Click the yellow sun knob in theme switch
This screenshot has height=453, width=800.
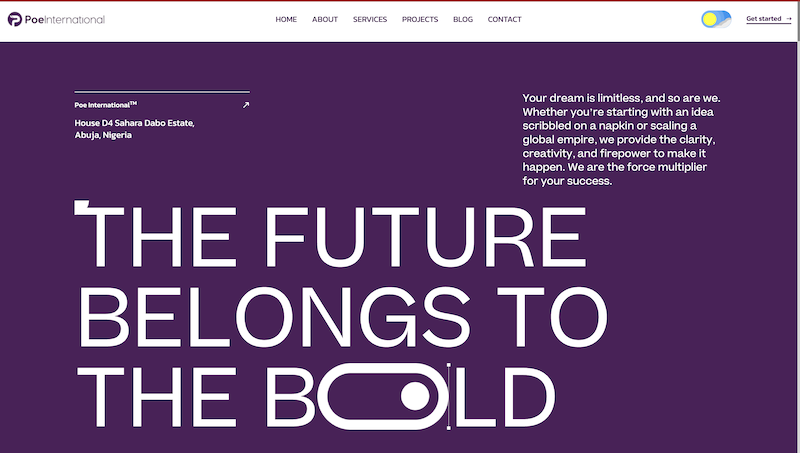[x=710, y=19]
